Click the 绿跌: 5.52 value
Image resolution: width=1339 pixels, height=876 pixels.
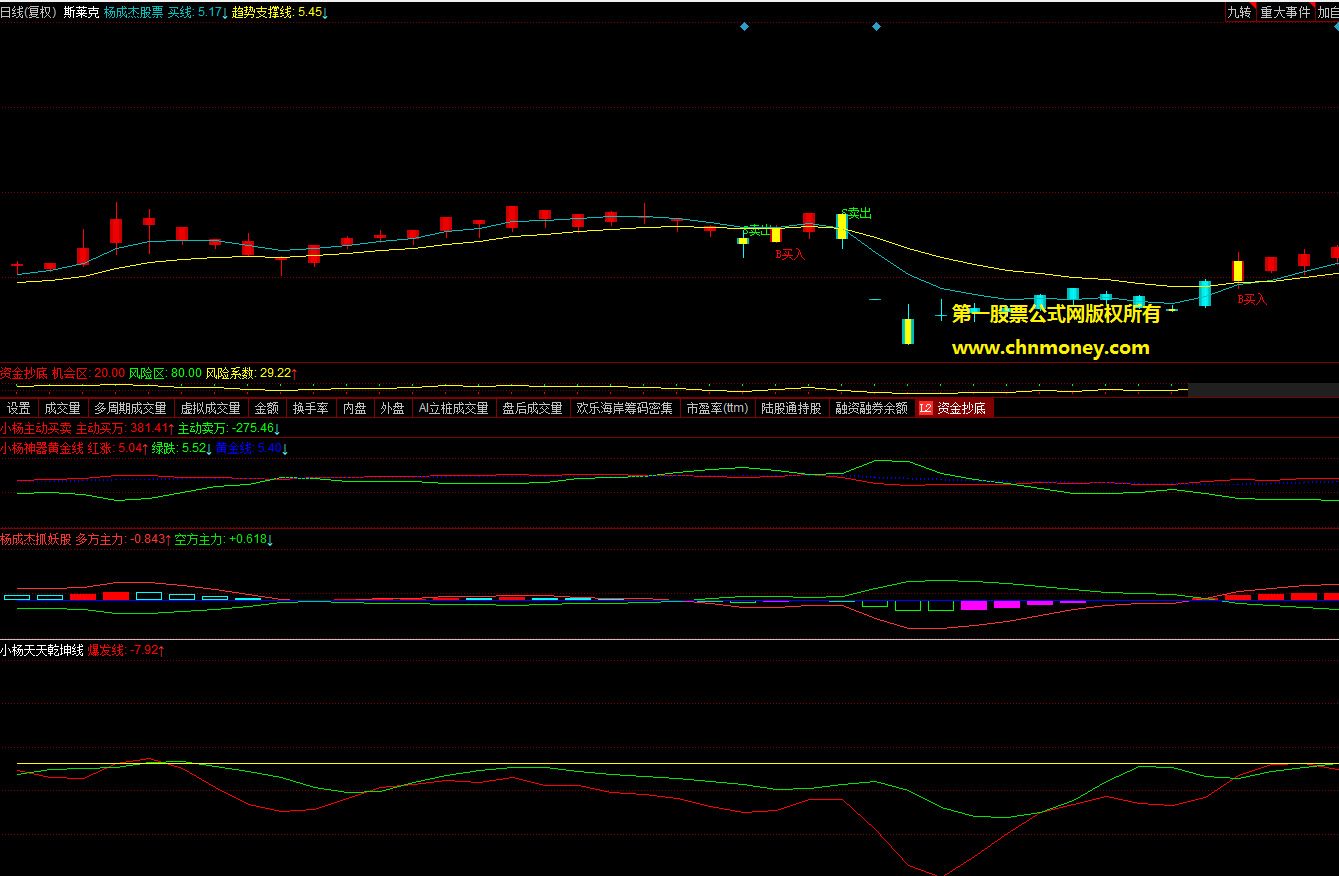pos(182,448)
